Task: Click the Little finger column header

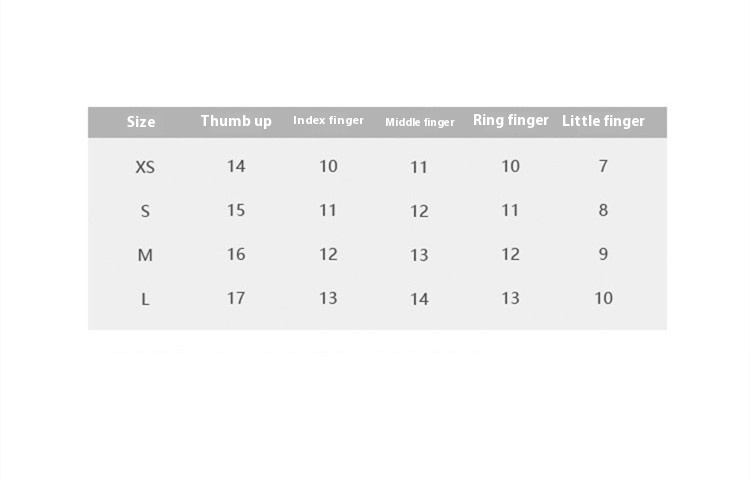Action: click(x=603, y=121)
